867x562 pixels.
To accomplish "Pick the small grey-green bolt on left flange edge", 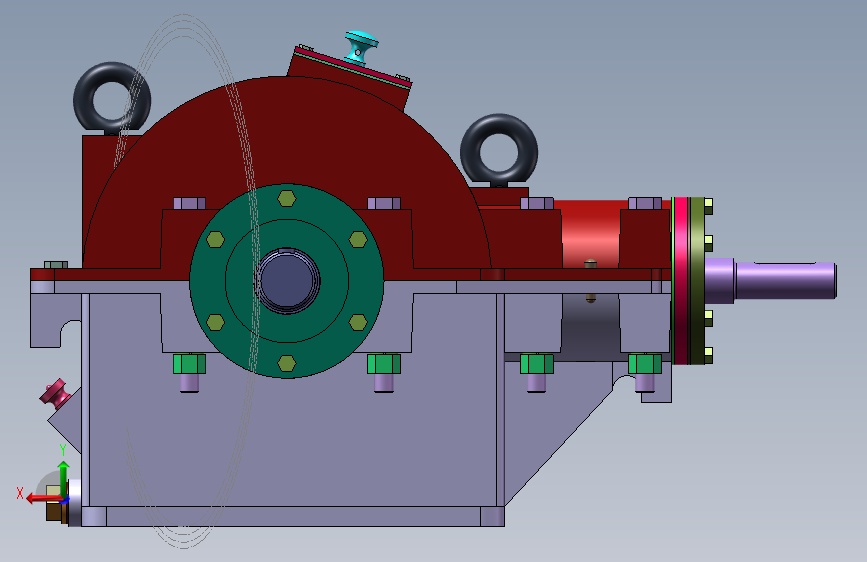I will click(x=55, y=265).
